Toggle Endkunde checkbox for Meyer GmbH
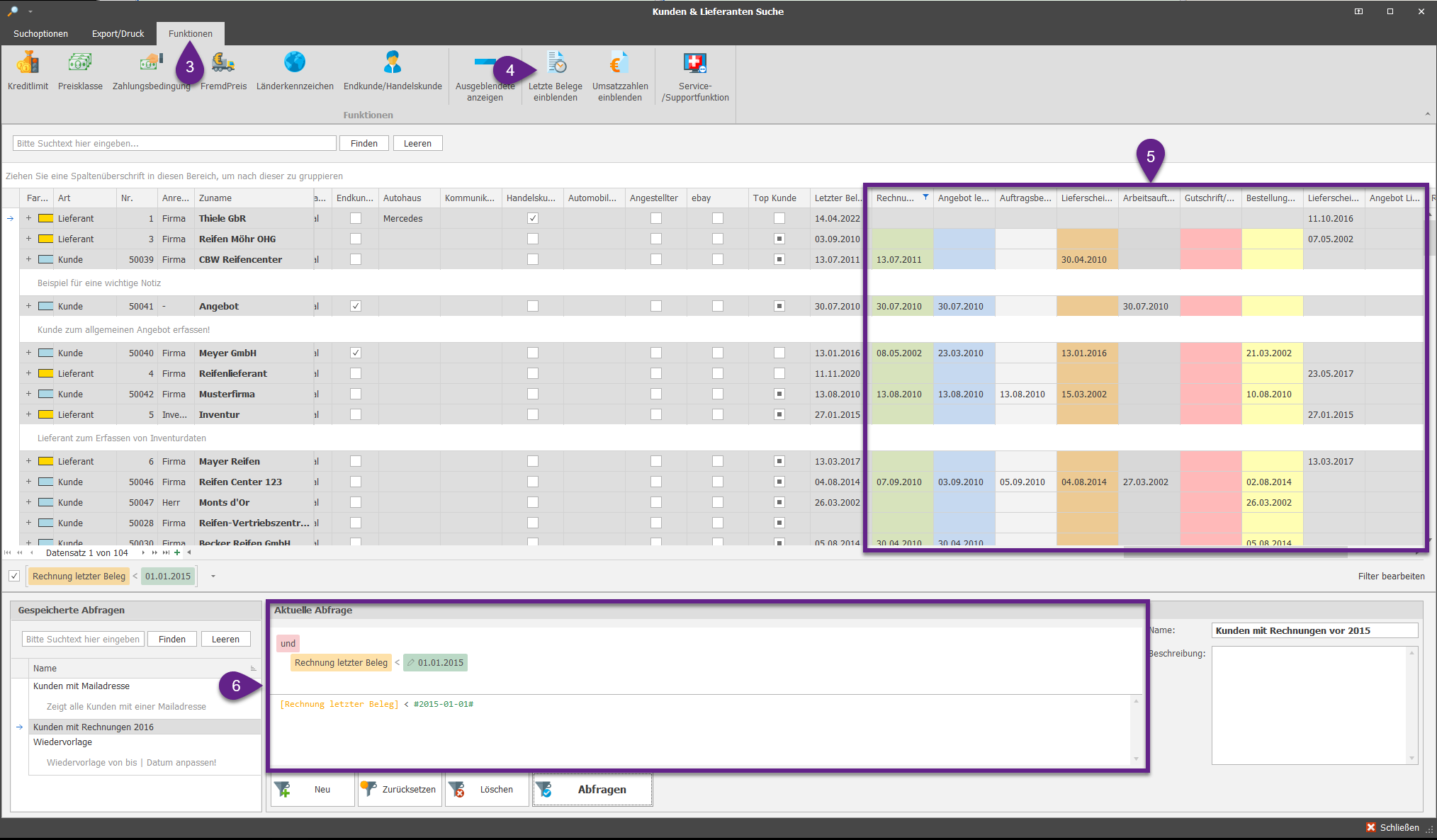Screen dimensions: 1437x840 (356, 353)
